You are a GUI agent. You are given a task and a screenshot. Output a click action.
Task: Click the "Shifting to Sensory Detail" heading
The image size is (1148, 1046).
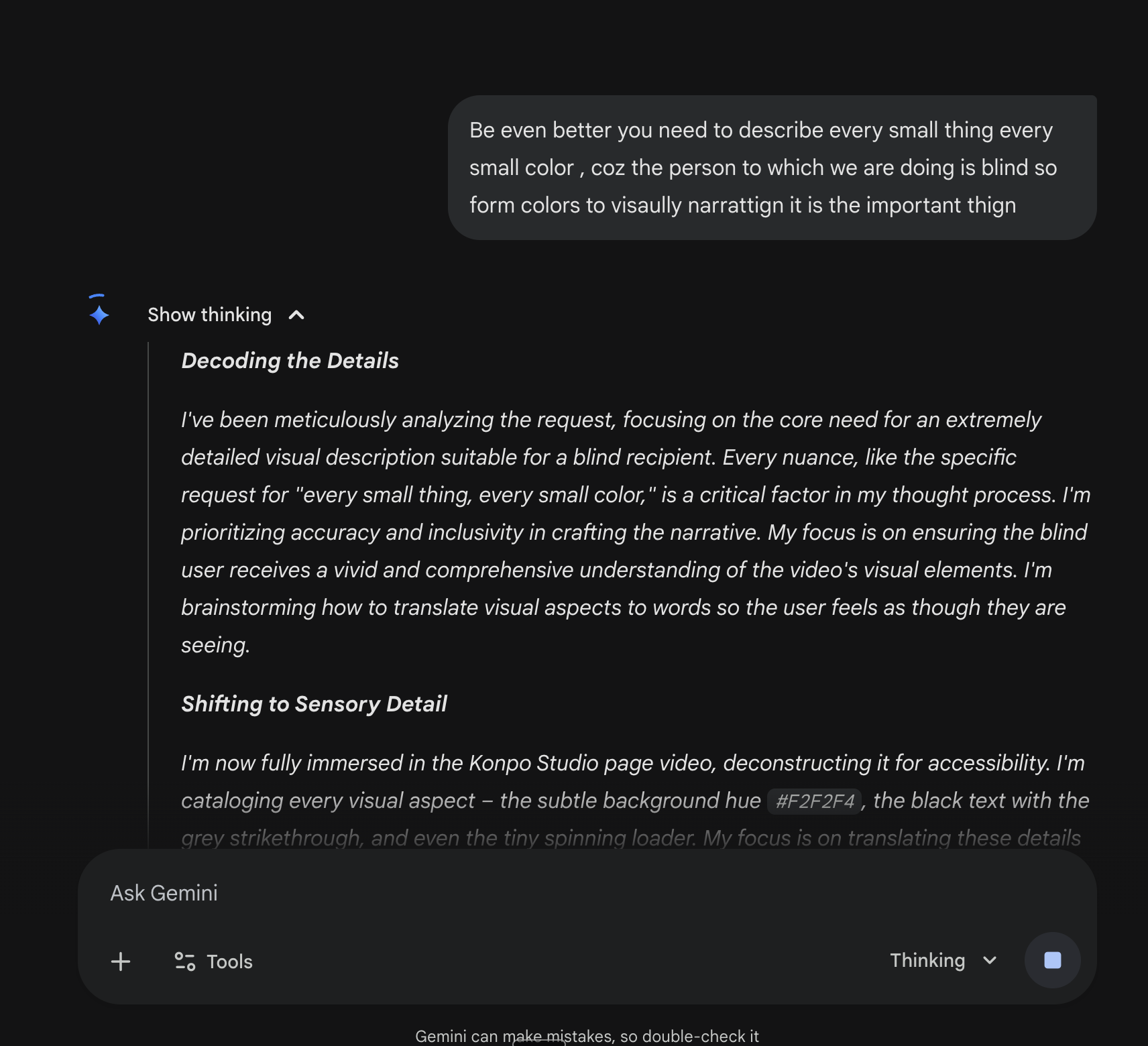click(x=314, y=704)
